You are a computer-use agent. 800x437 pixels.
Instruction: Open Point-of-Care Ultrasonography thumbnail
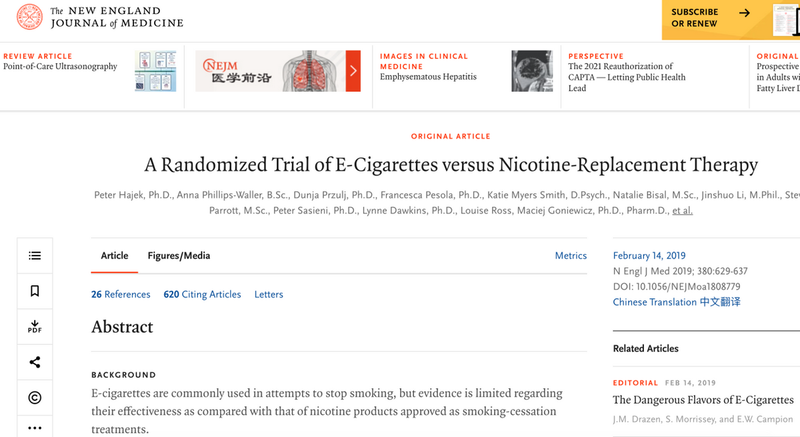click(156, 71)
